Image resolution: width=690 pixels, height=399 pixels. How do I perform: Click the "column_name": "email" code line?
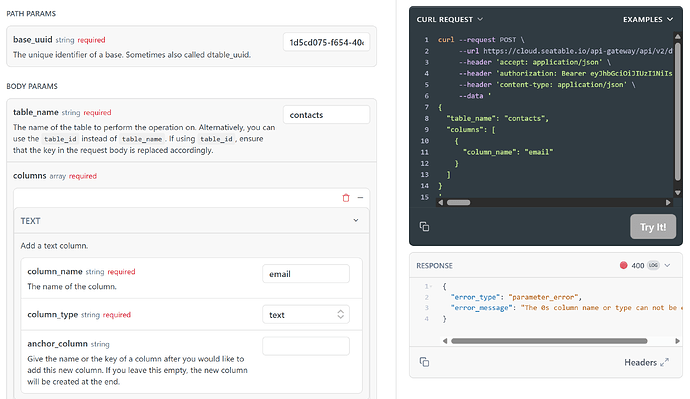(508, 152)
